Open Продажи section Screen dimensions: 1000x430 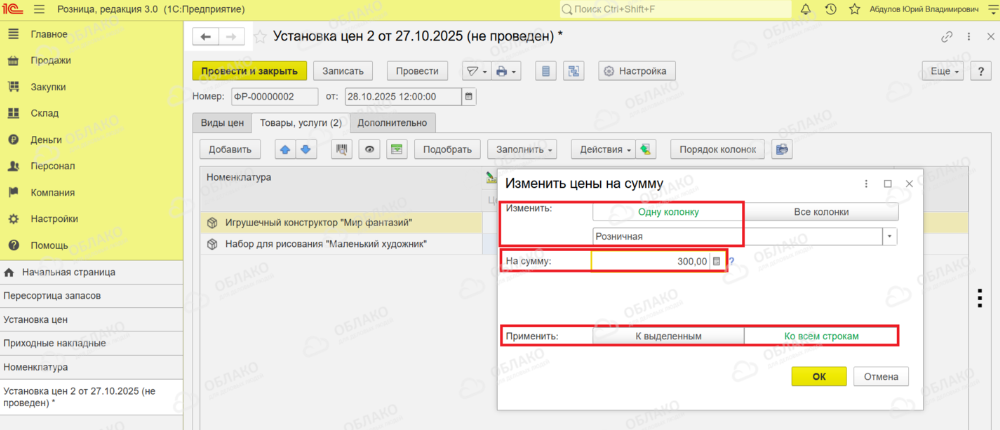50,61
